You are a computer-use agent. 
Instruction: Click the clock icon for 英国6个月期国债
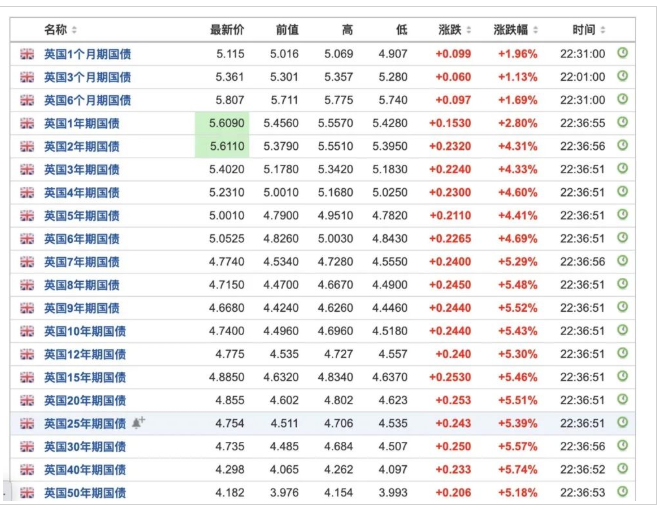click(622, 99)
